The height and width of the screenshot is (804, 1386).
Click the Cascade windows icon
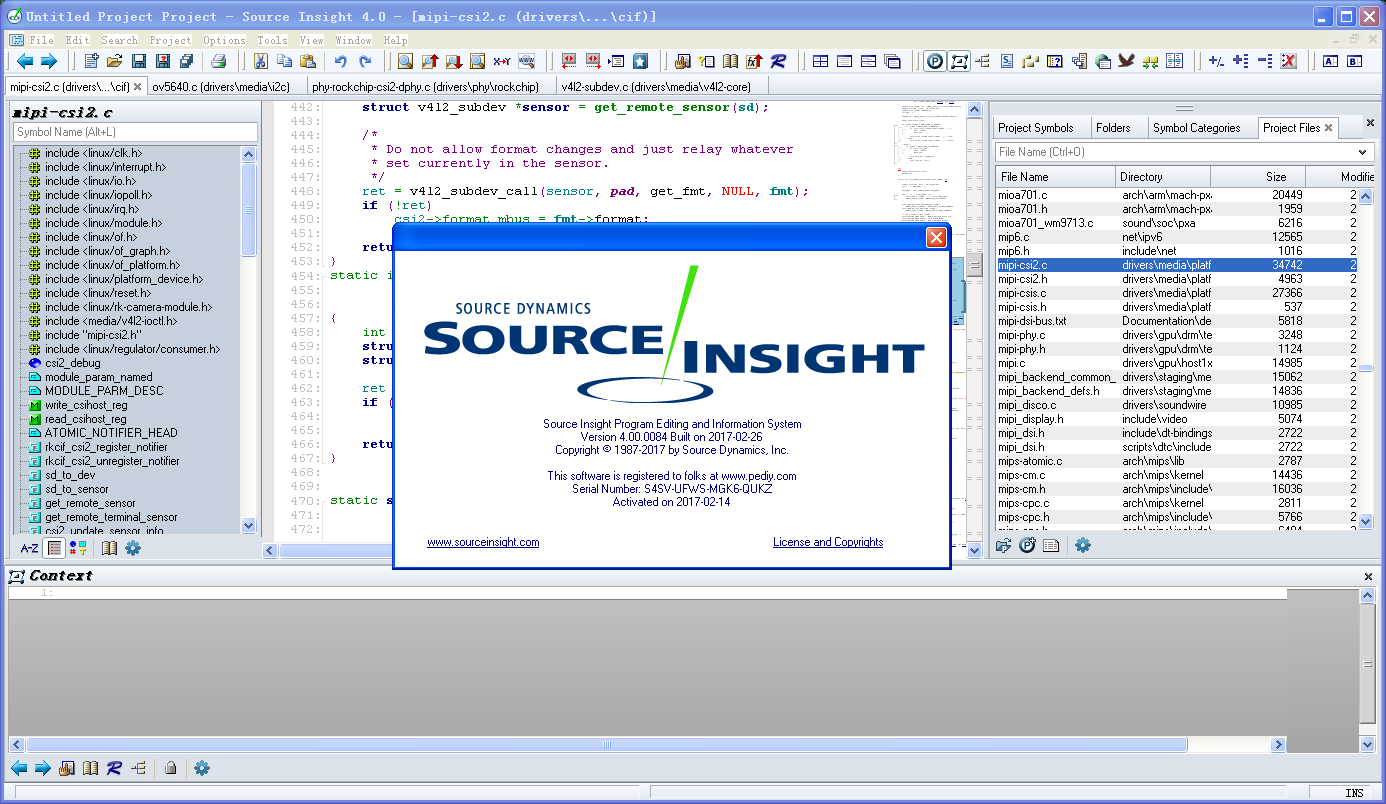tap(892, 61)
